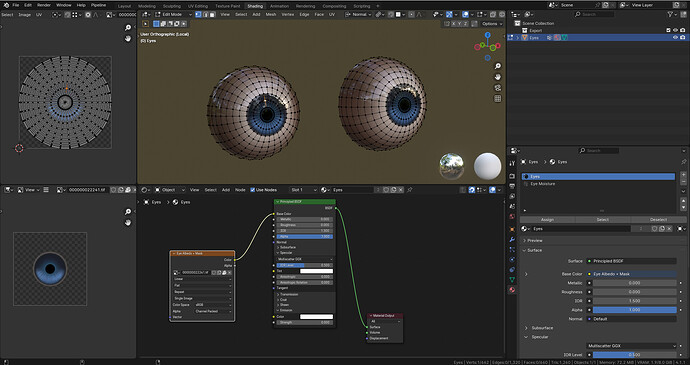Open the viewport Options dropdown
The height and width of the screenshot is (365, 690).
[492, 24]
